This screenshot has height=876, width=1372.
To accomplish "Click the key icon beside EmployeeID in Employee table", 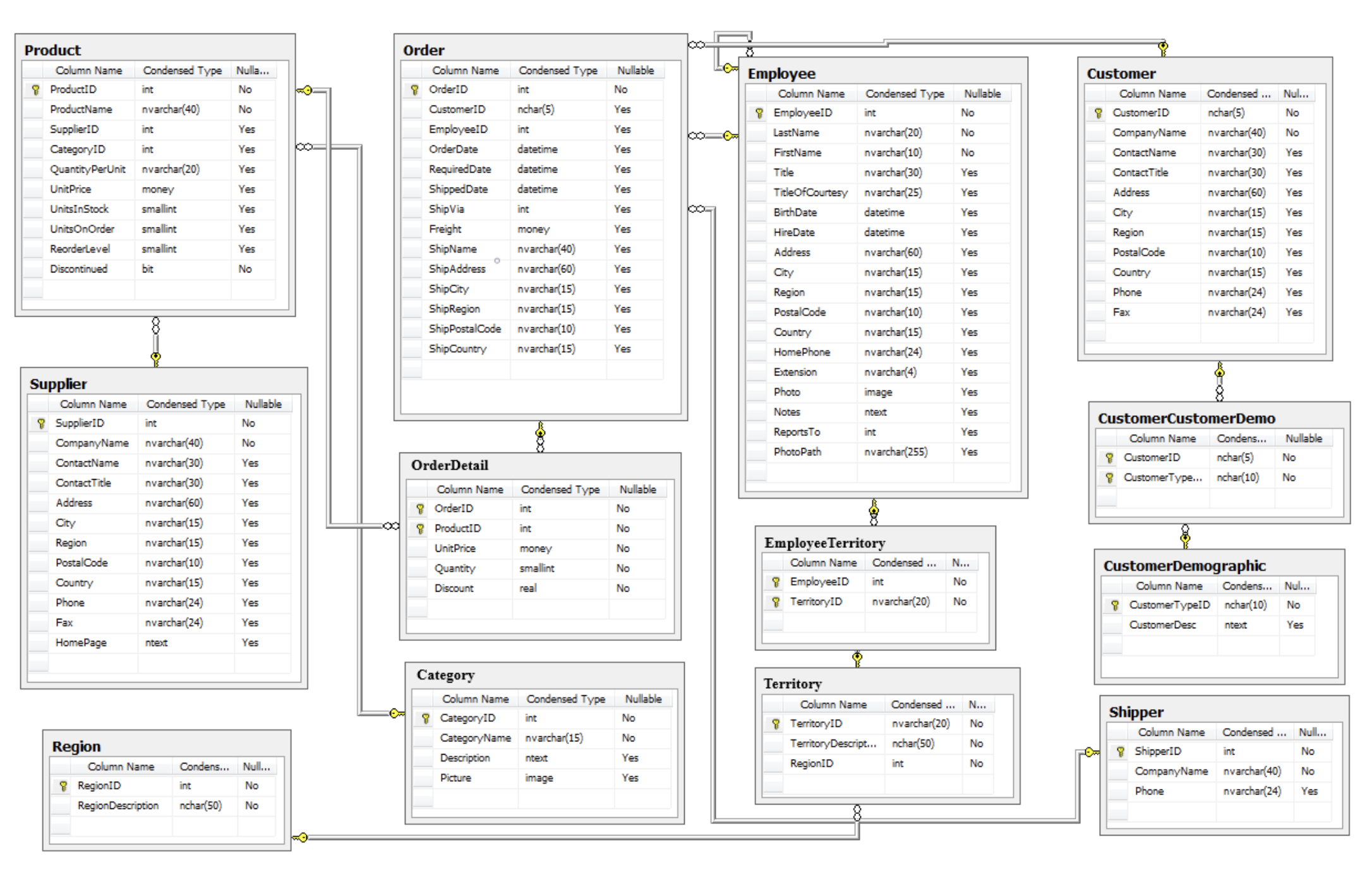I will (759, 113).
